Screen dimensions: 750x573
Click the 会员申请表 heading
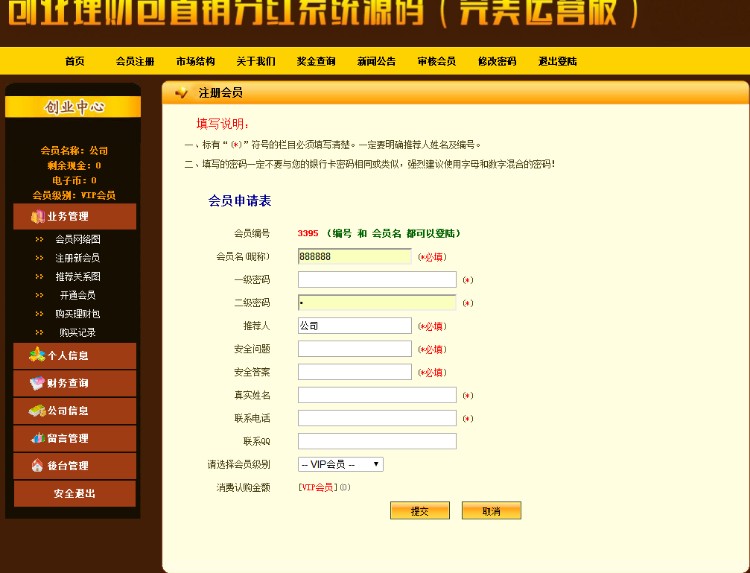(x=240, y=201)
